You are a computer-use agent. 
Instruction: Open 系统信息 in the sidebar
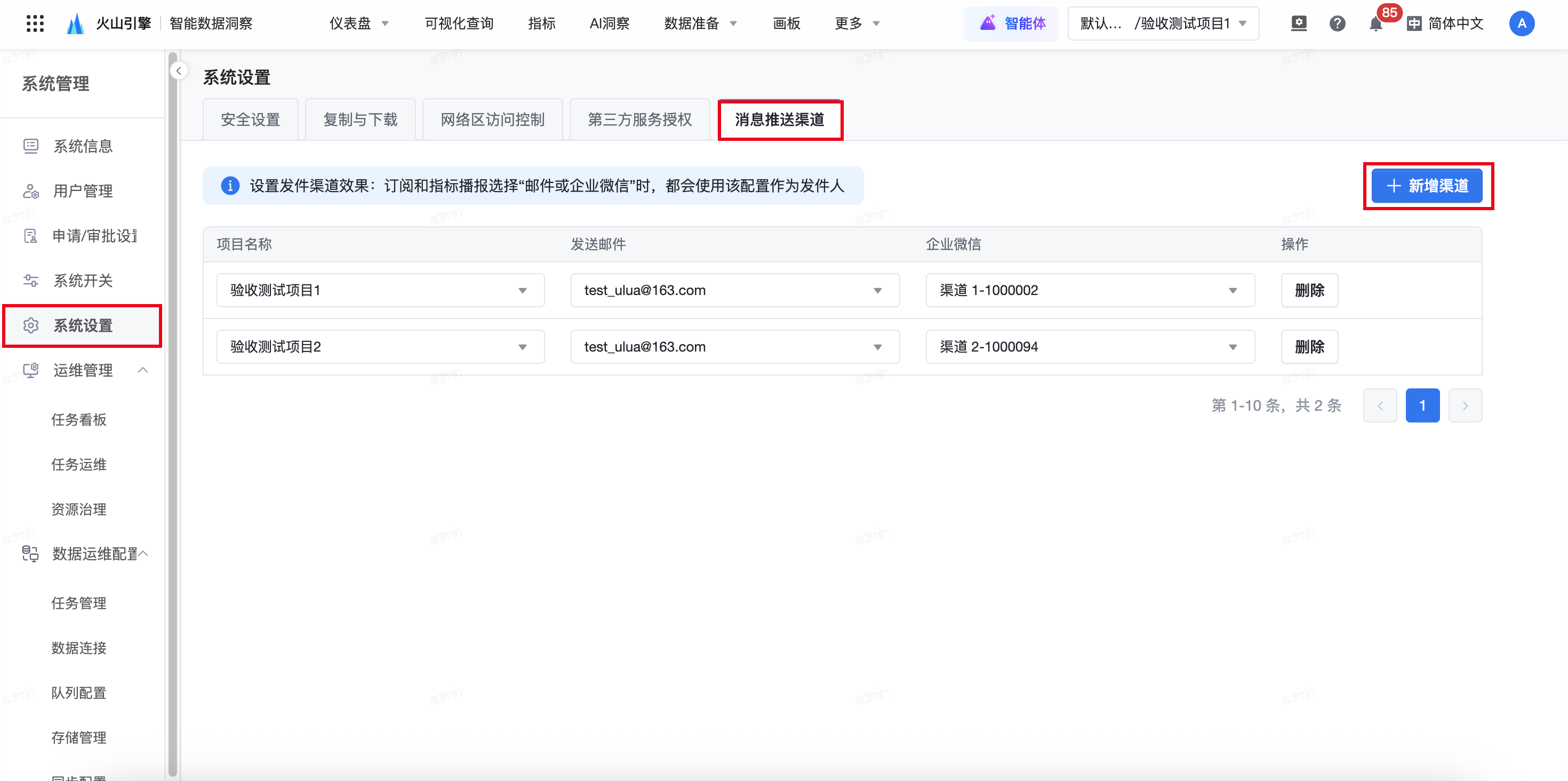pos(83,146)
